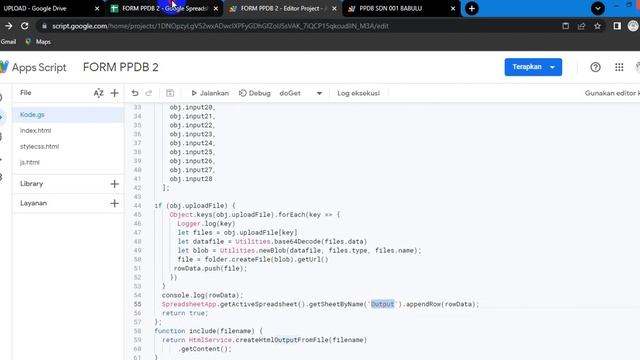Viewport: 640px width, 360px height.
Task: Open the Kode.gs file
Action: coord(68,115)
